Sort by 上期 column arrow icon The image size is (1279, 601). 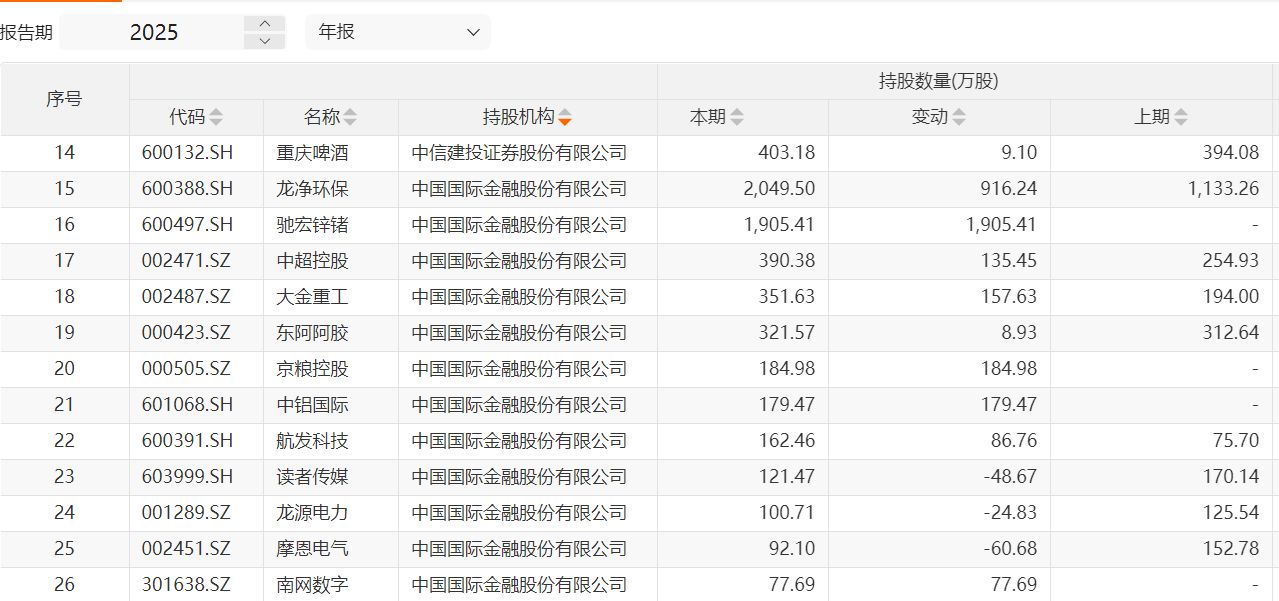(1181, 117)
